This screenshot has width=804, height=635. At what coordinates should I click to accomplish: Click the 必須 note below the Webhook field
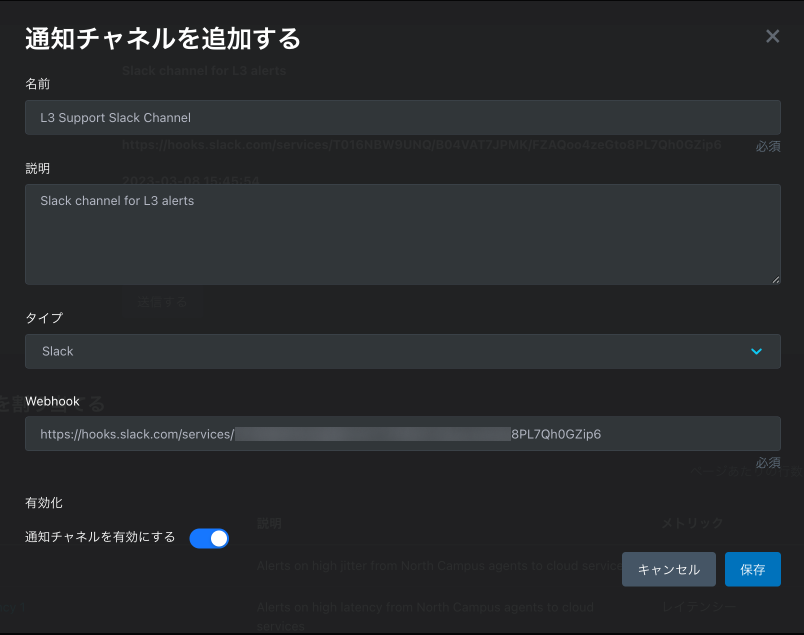pos(768,463)
